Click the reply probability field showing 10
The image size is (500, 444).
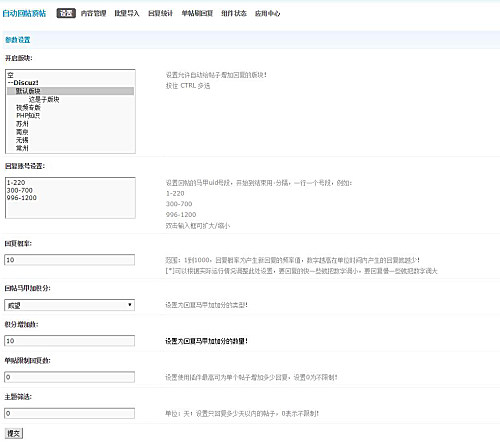coord(70,260)
